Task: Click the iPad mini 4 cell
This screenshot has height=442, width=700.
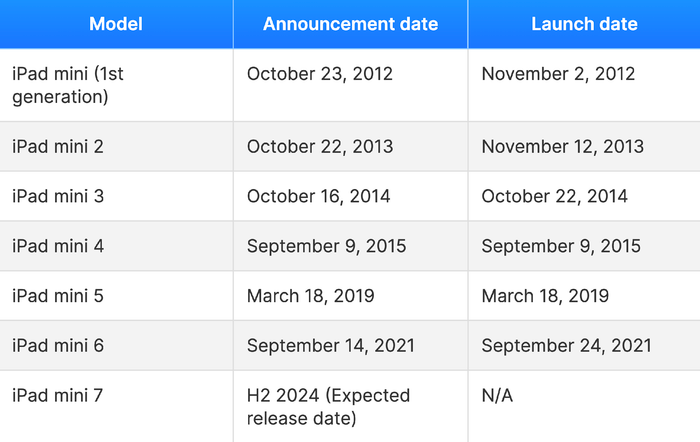Action: coord(58,246)
